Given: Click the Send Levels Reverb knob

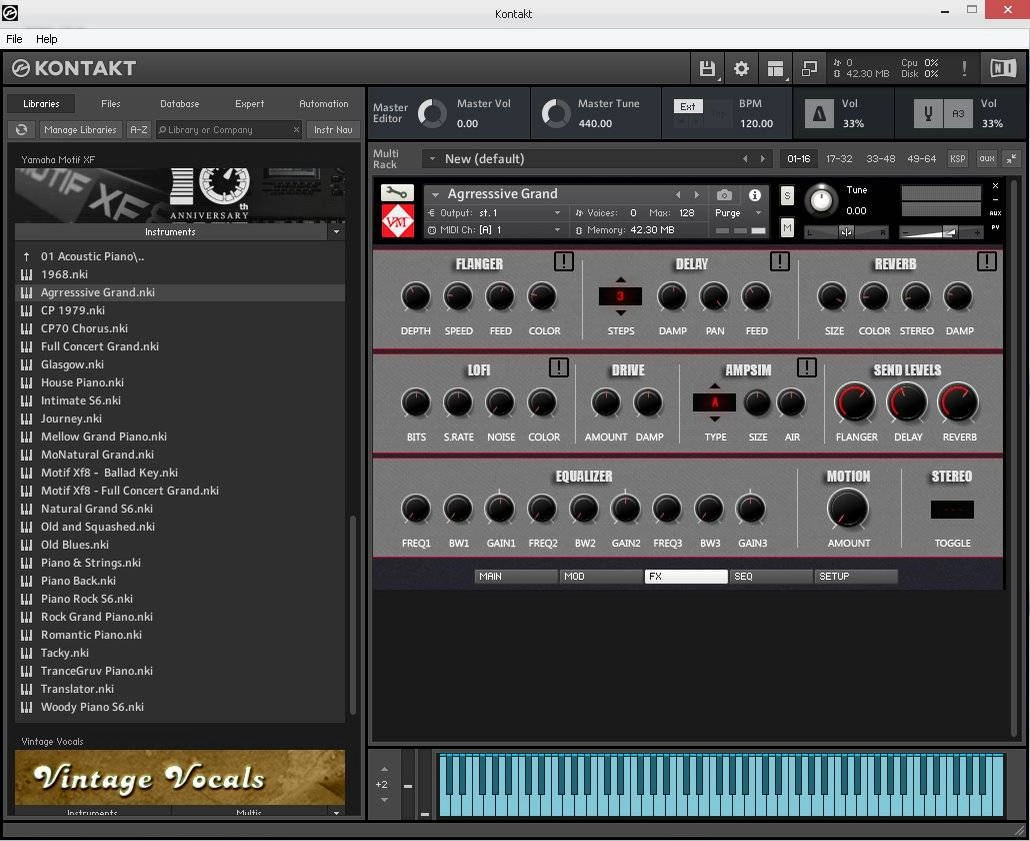Looking at the screenshot, I should 958,402.
